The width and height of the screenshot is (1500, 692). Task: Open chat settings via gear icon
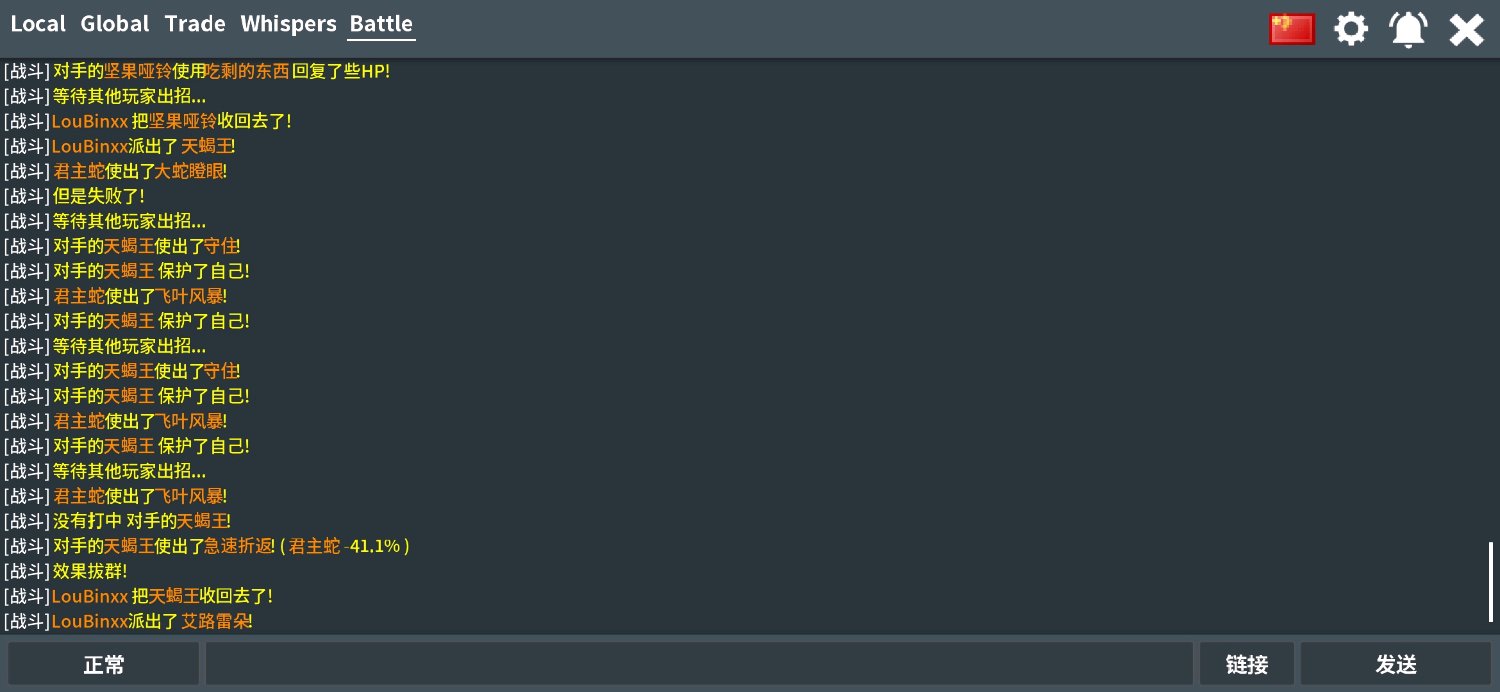[x=1351, y=29]
